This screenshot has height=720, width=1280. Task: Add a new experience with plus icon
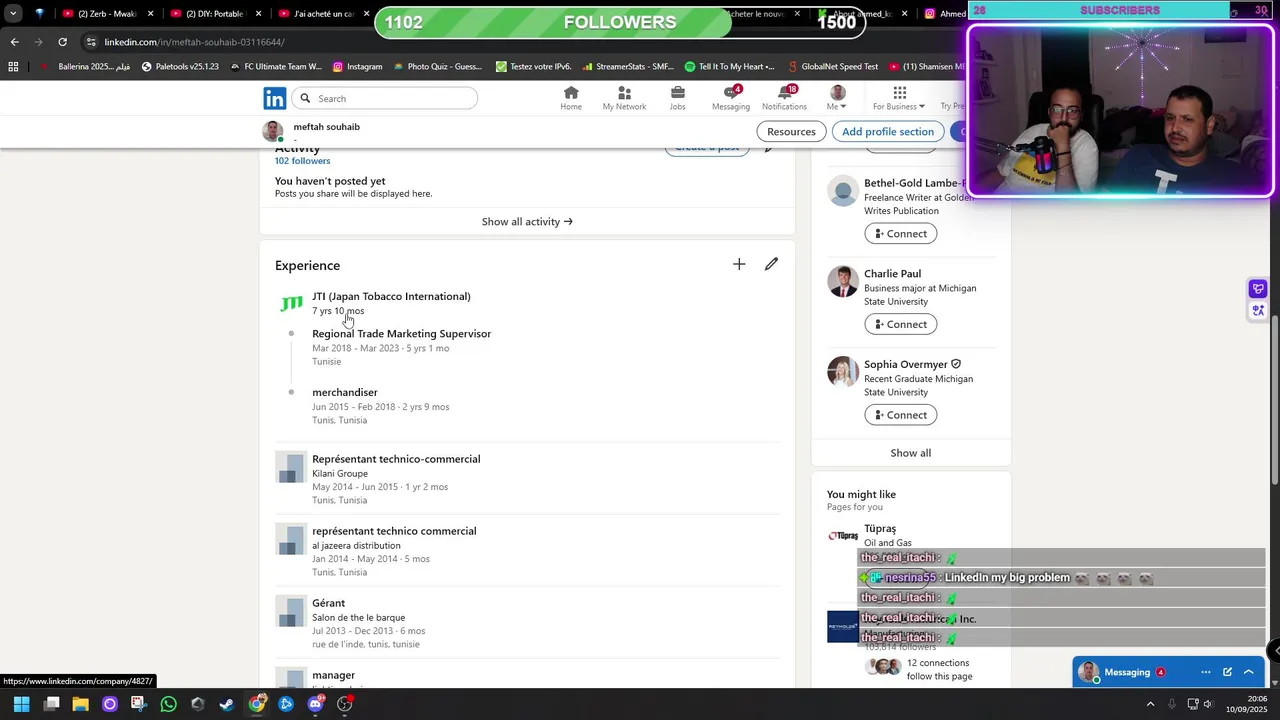point(739,264)
